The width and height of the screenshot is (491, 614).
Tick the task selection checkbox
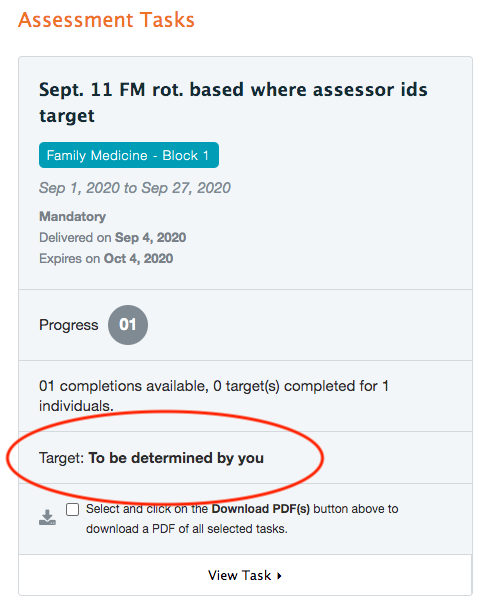coord(72,509)
